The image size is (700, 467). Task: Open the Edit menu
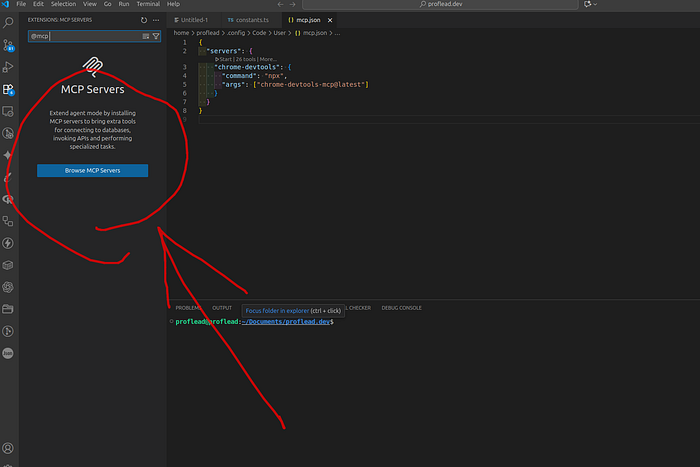coord(38,4)
